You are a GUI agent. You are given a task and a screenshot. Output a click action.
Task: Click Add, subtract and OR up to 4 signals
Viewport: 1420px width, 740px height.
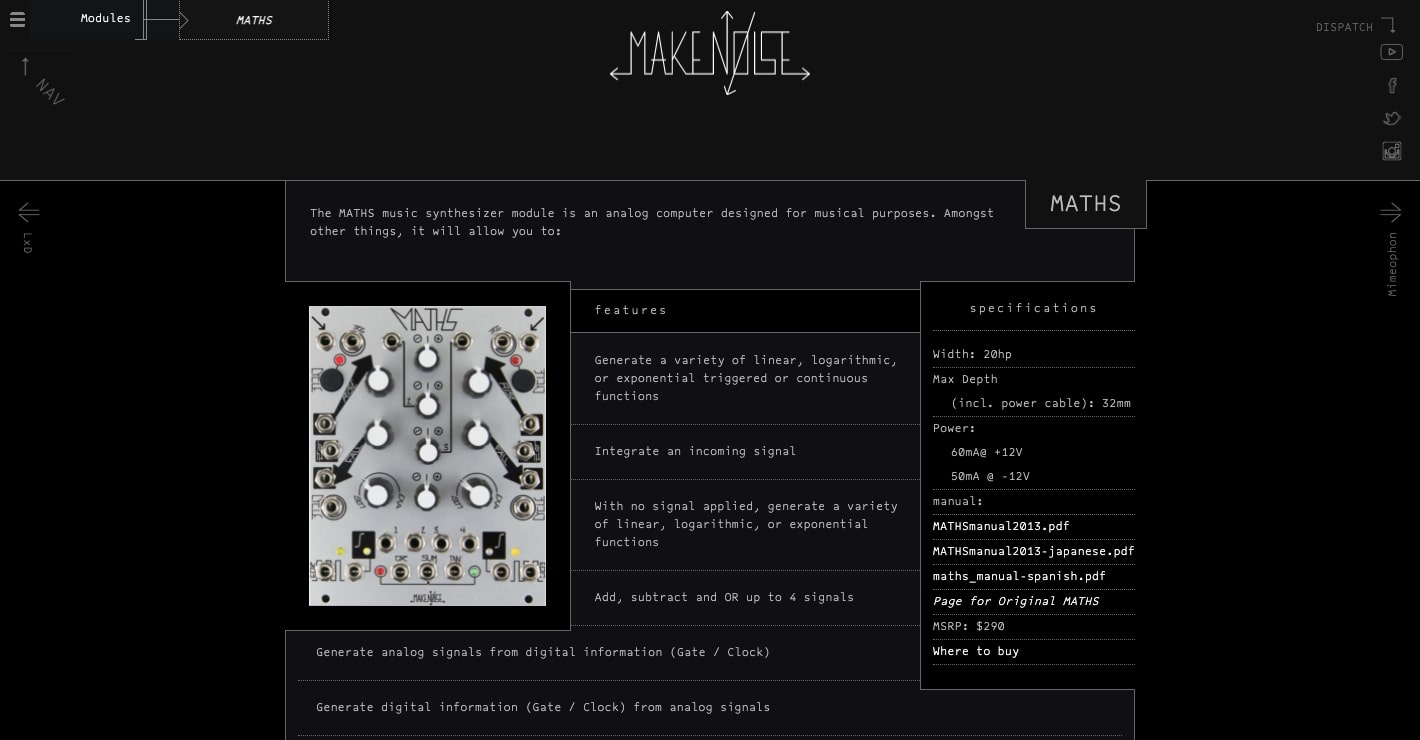pyautogui.click(x=724, y=597)
